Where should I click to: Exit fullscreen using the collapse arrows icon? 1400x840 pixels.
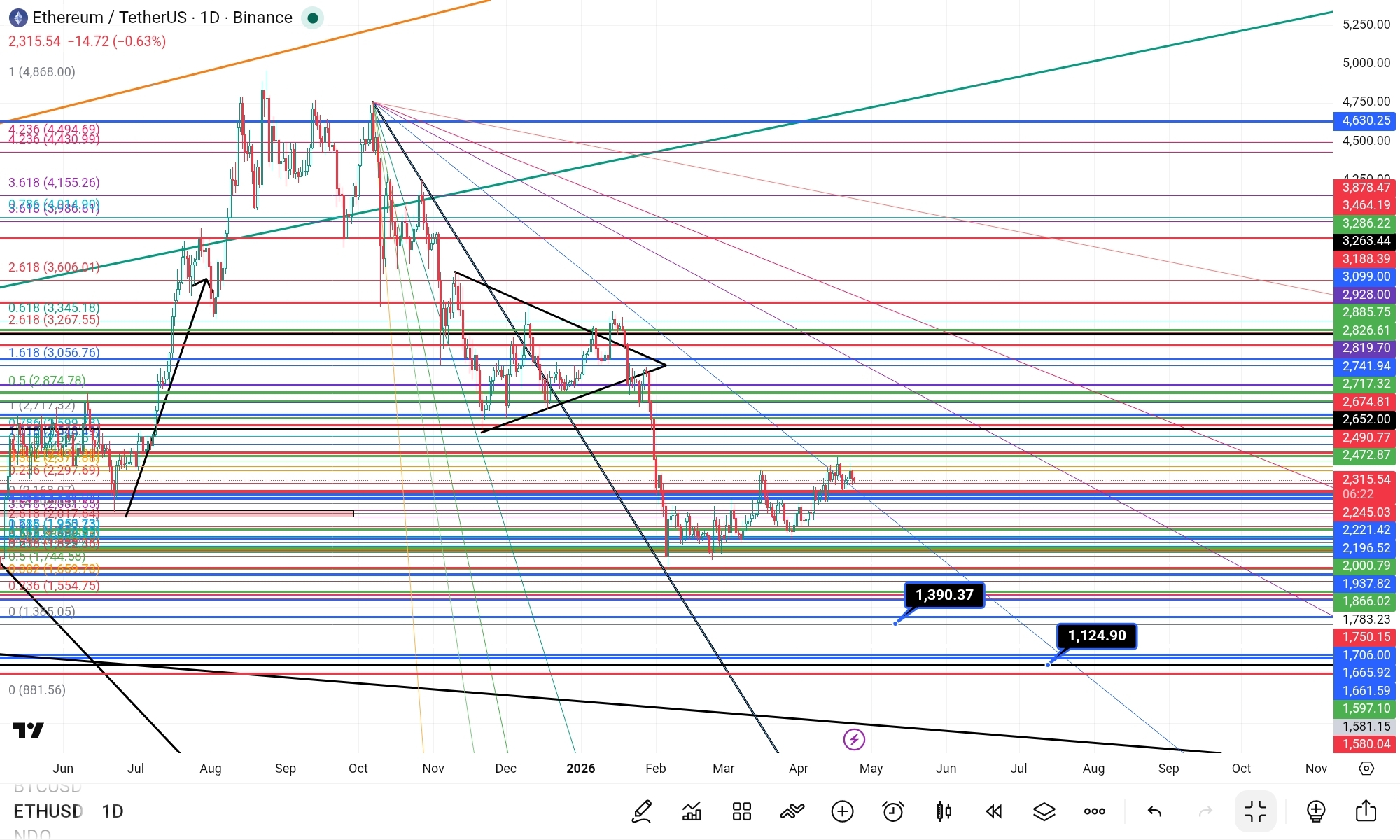[x=1256, y=811]
